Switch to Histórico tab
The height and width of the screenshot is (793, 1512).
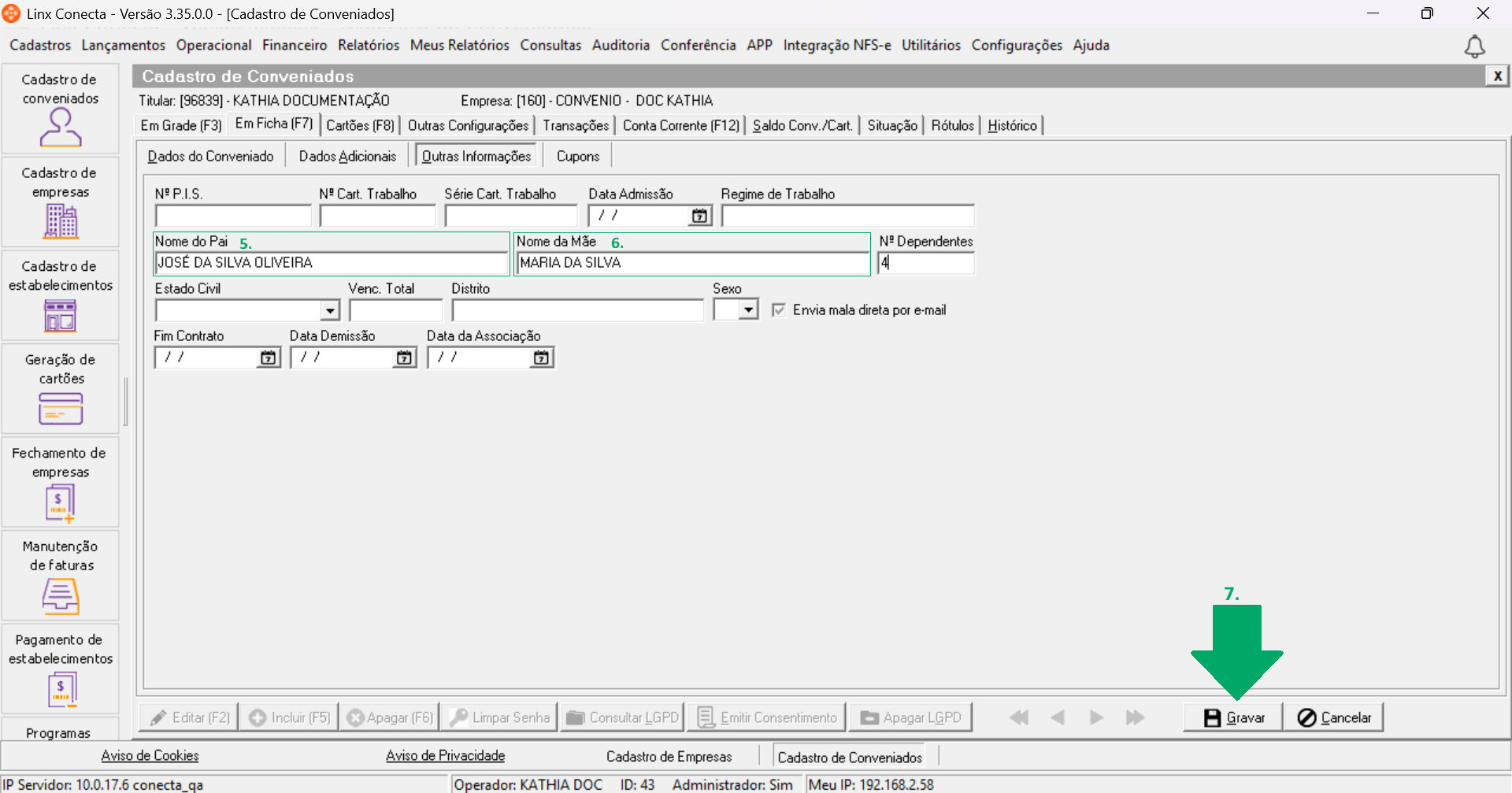[x=1012, y=125]
